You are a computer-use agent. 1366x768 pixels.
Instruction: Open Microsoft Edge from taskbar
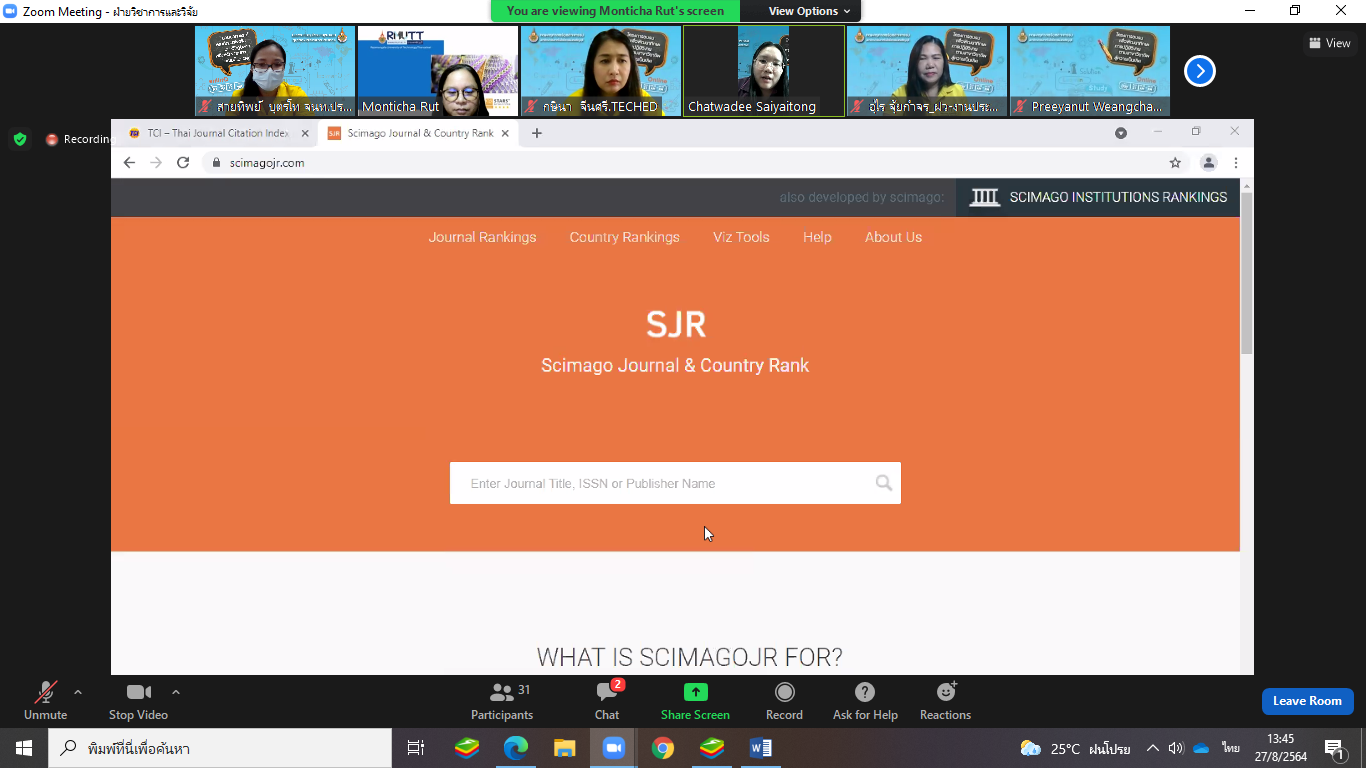tap(516, 748)
